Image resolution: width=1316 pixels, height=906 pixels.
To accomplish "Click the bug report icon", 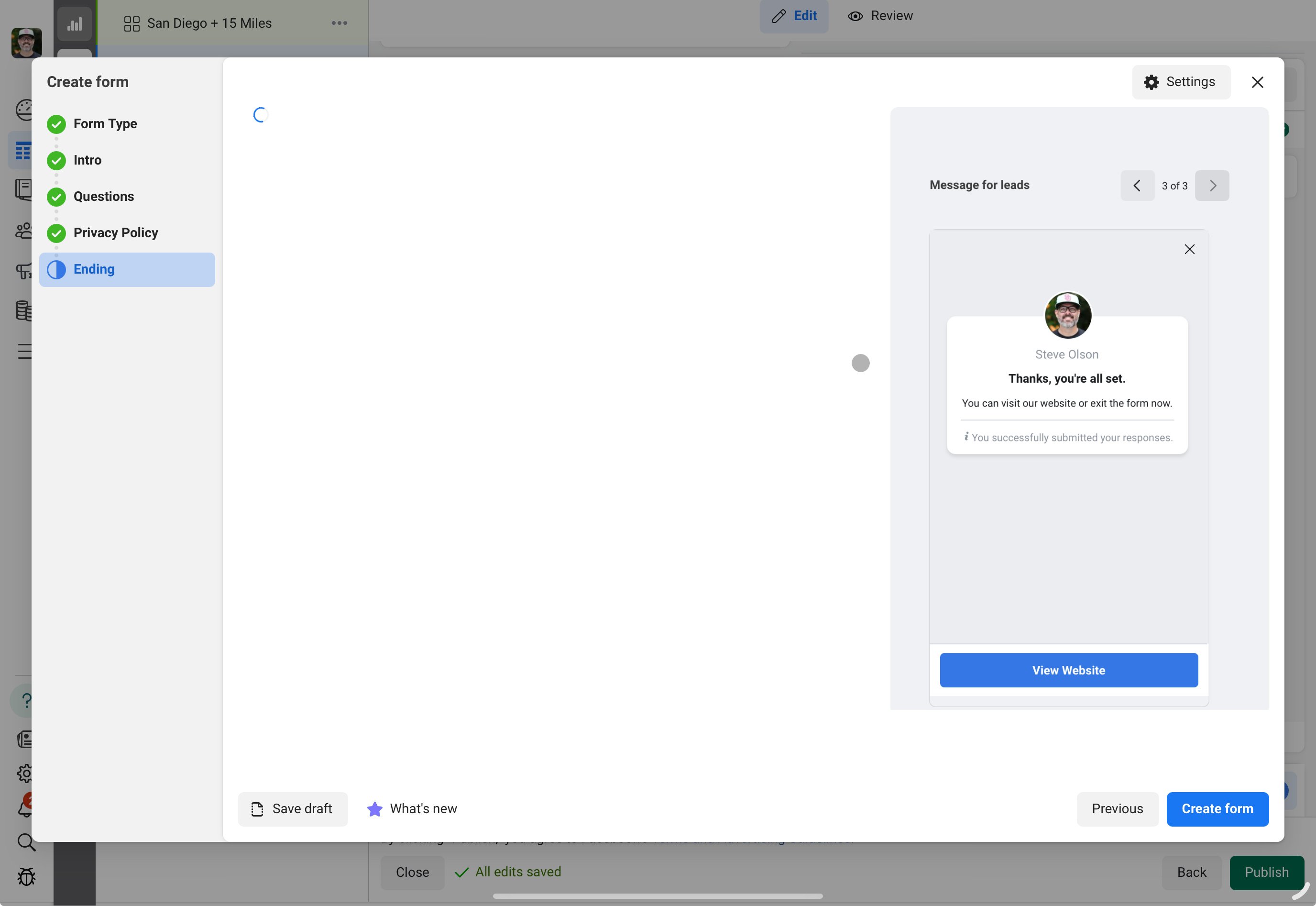I will [x=25, y=877].
